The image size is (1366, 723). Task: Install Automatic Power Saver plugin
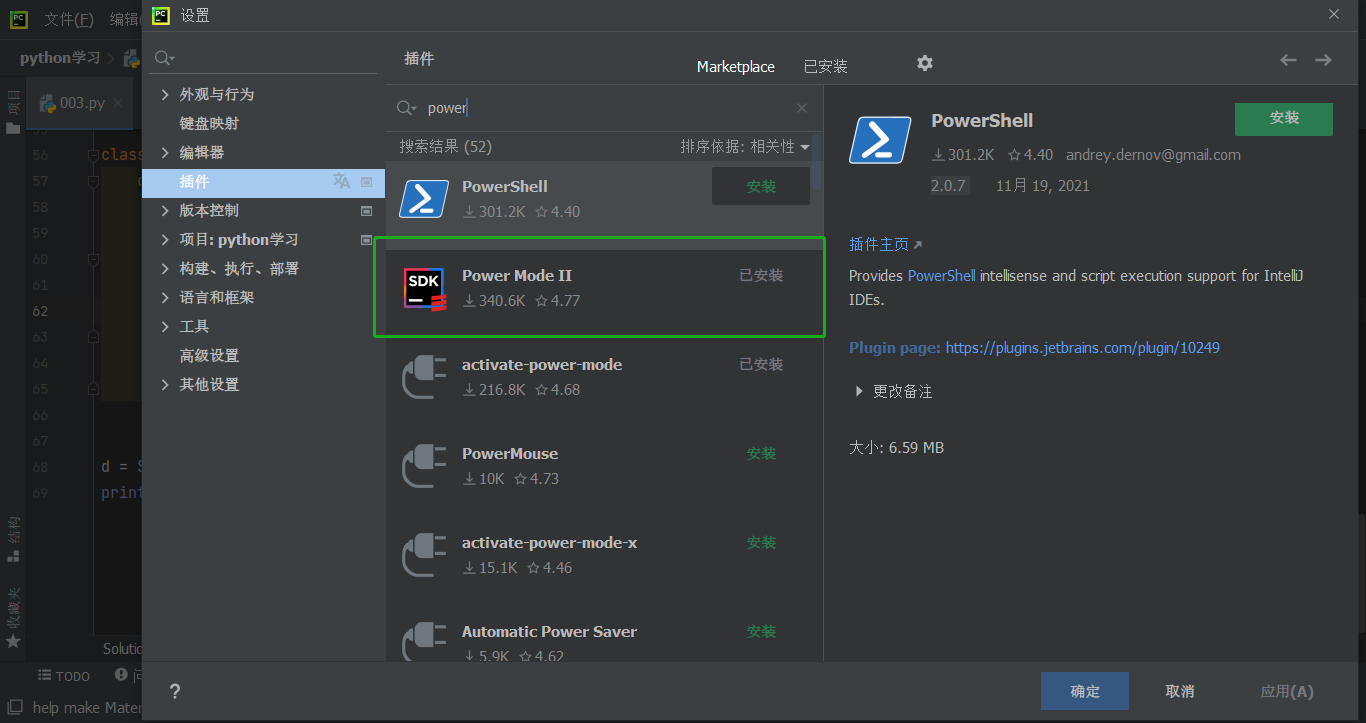[761, 632]
